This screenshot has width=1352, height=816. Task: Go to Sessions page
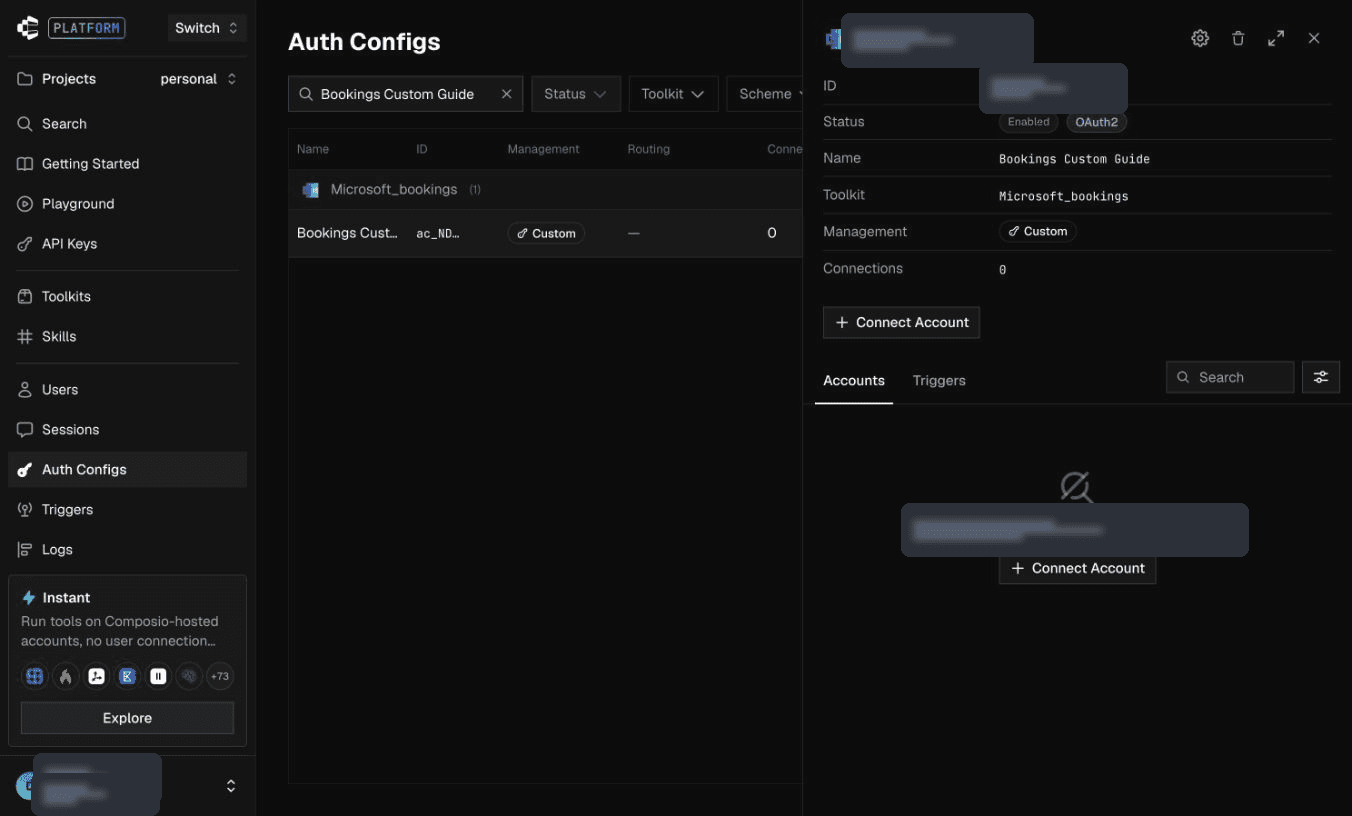[x=127, y=430]
